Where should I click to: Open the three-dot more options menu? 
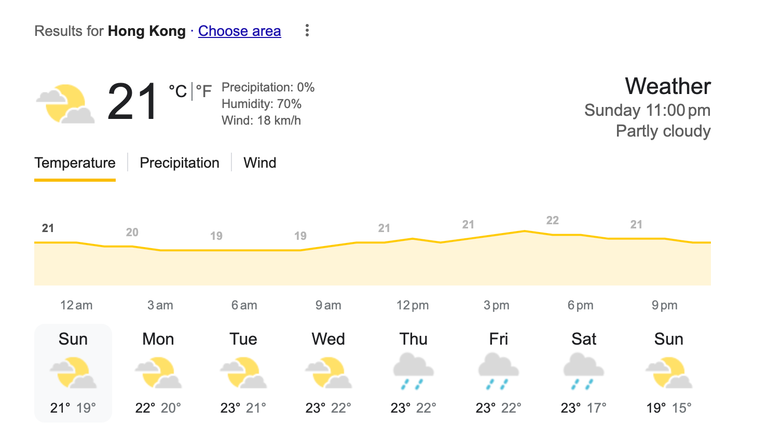(307, 30)
